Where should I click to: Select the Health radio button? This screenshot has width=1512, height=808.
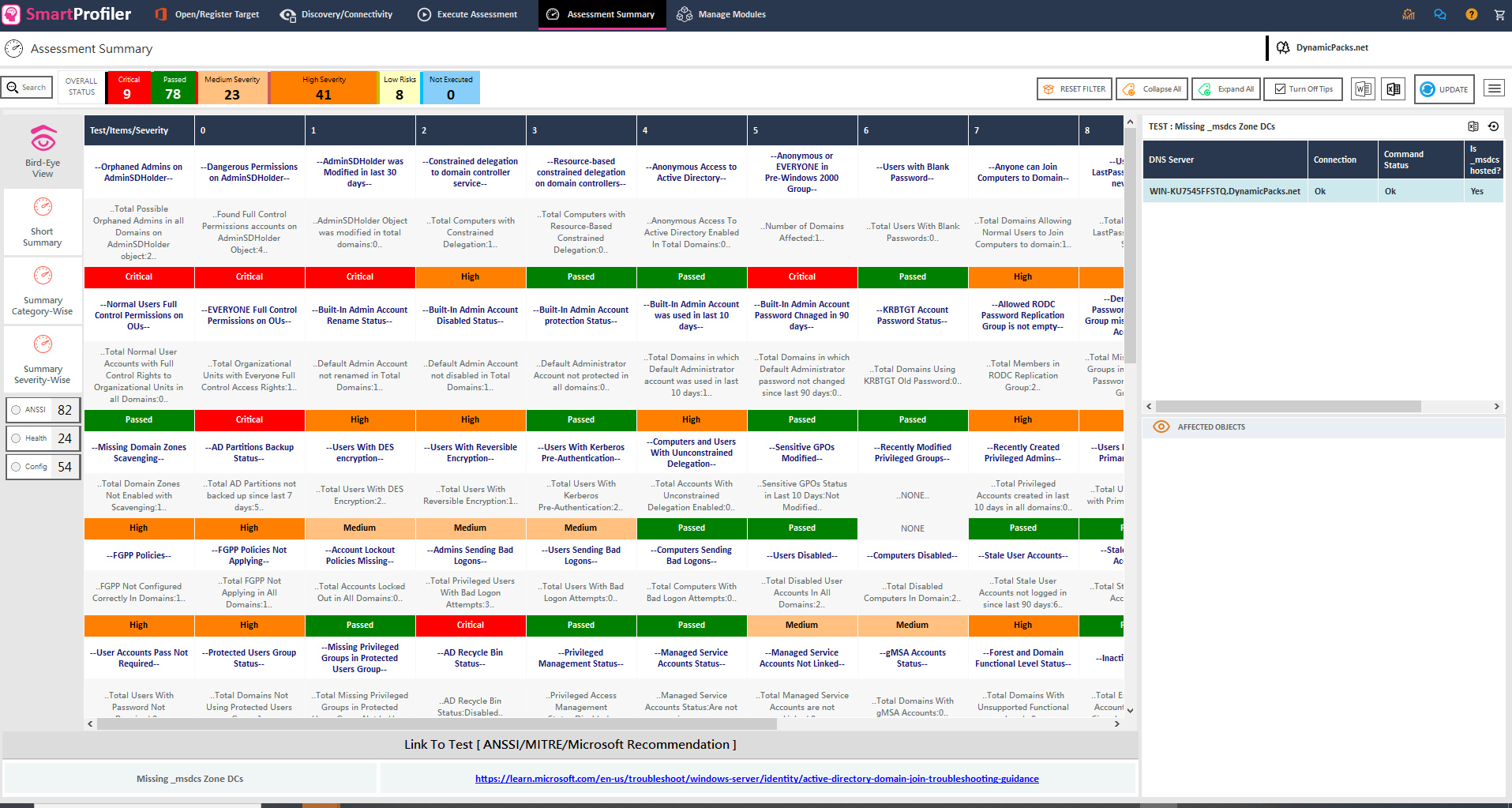[16, 438]
